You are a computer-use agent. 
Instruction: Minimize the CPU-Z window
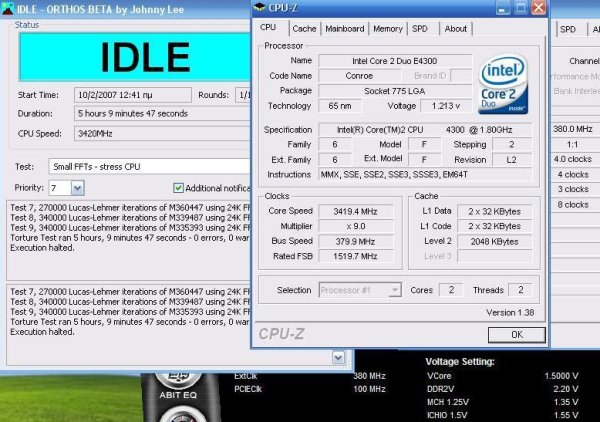[503, 7]
